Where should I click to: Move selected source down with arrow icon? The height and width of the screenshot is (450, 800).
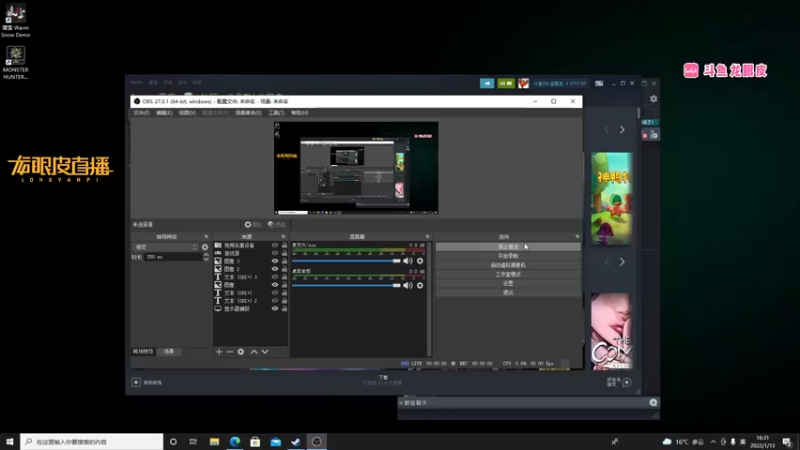coord(265,352)
